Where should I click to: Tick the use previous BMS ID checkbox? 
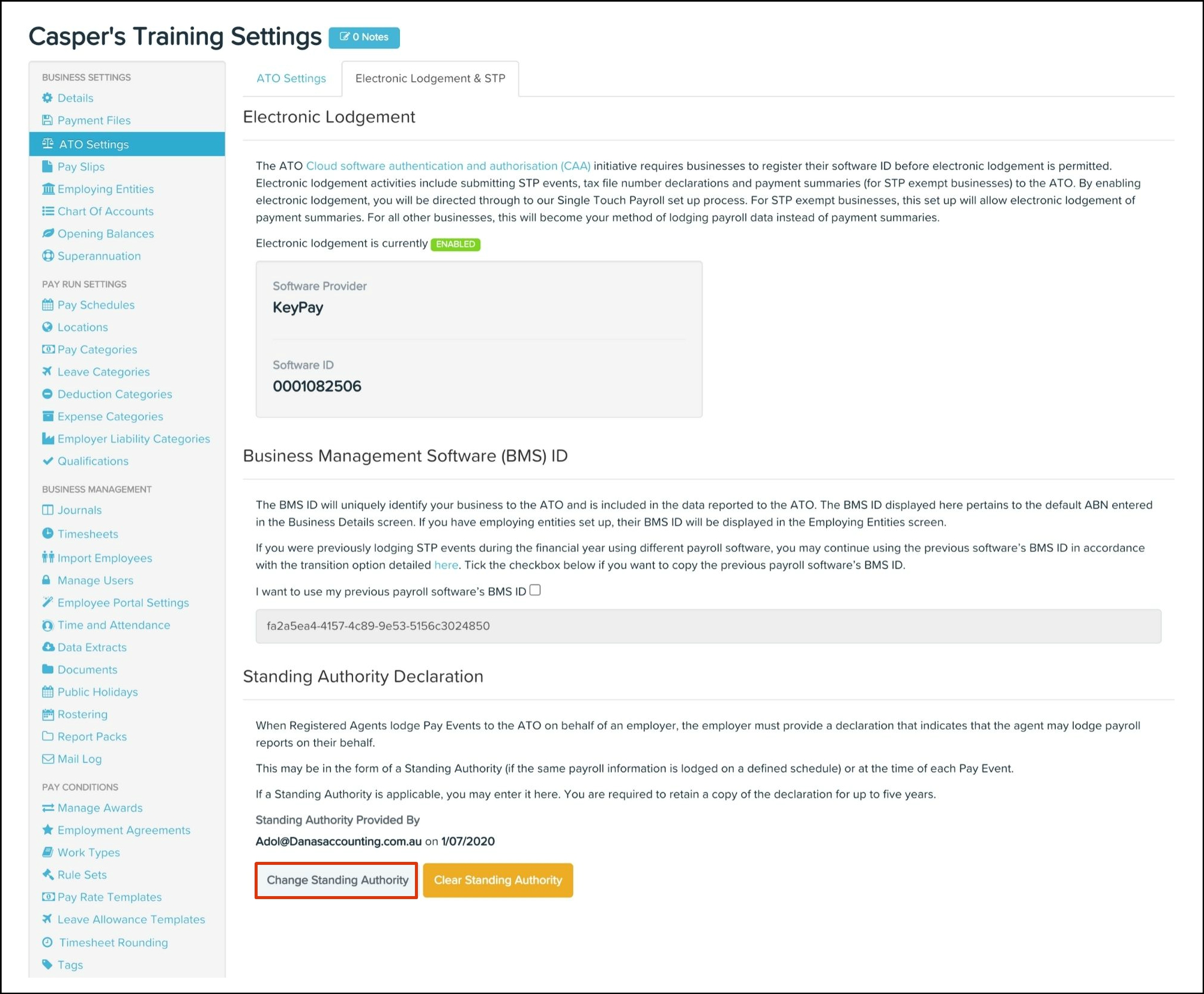click(535, 590)
